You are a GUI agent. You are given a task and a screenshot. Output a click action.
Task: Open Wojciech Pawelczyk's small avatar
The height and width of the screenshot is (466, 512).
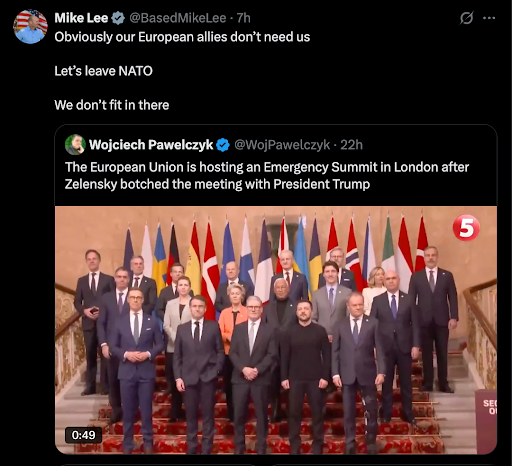point(75,145)
